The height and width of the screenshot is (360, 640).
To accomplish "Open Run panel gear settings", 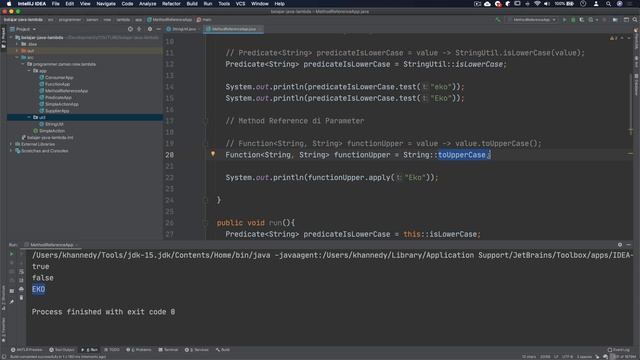I will pos(620,244).
